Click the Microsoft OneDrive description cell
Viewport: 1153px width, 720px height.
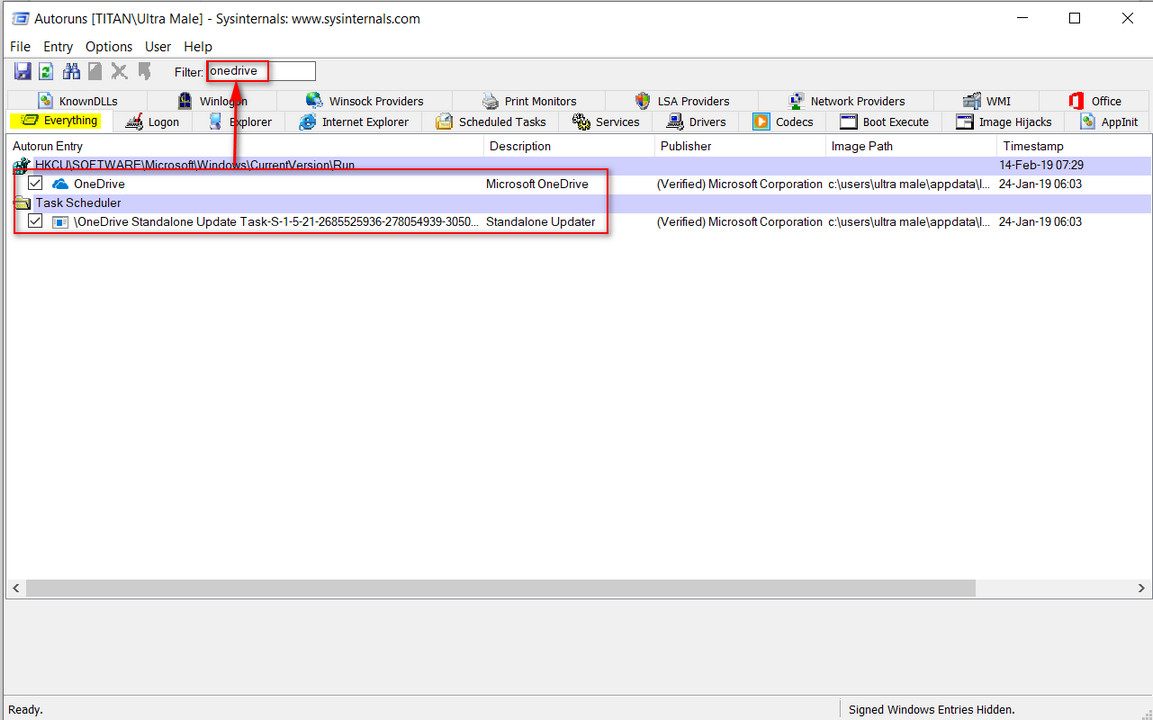coord(537,184)
